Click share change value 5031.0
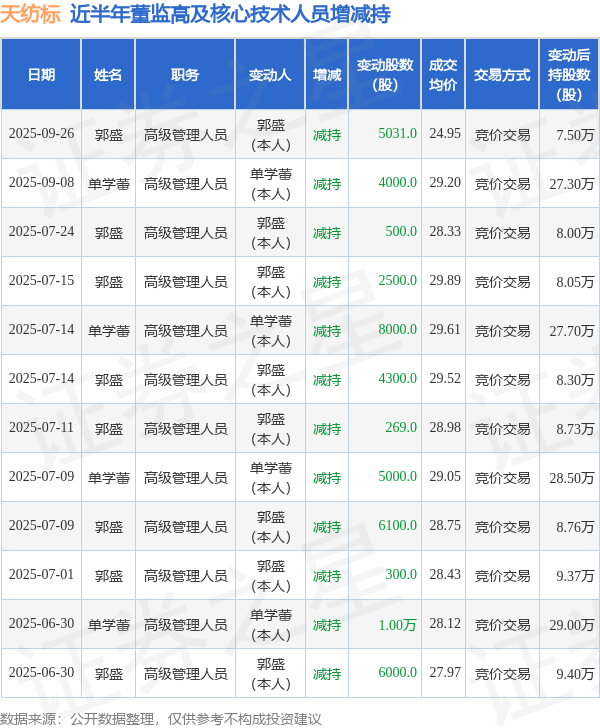Viewport: 600px width, 728px height. tap(398, 134)
